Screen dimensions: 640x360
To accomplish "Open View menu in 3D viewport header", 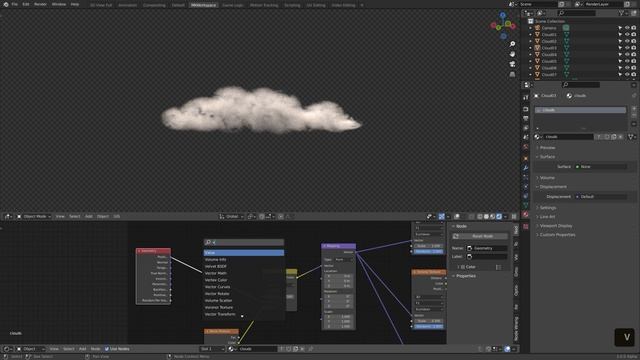I will tap(60, 216).
